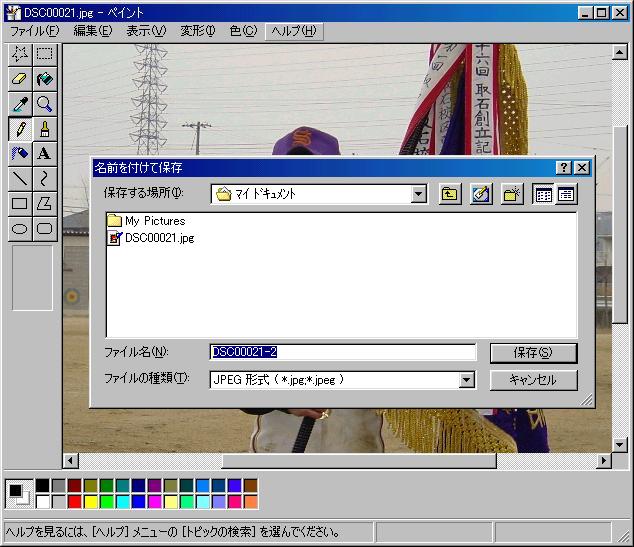Switch the file list to Details view
Viewport: 634px width, 547px height.
(x=566, y=194)
